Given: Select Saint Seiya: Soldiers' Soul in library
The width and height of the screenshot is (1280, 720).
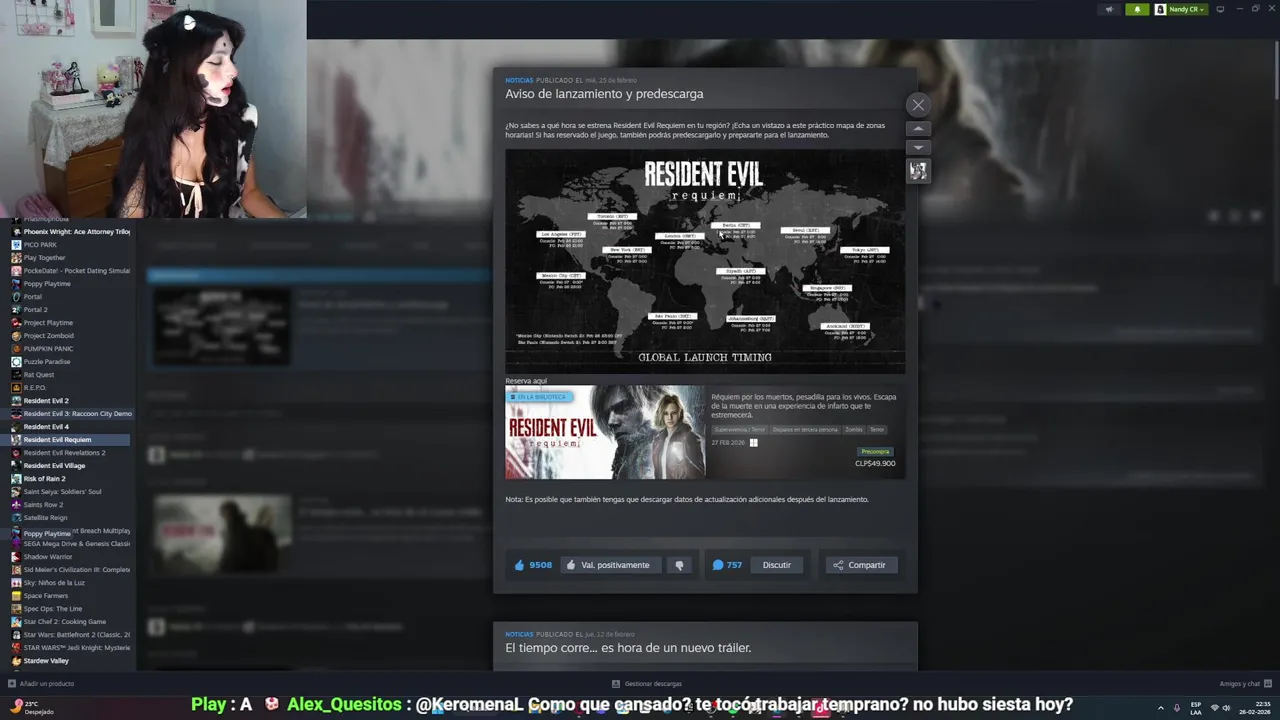Looking at the screenshot, I should (x=70, y=492).
